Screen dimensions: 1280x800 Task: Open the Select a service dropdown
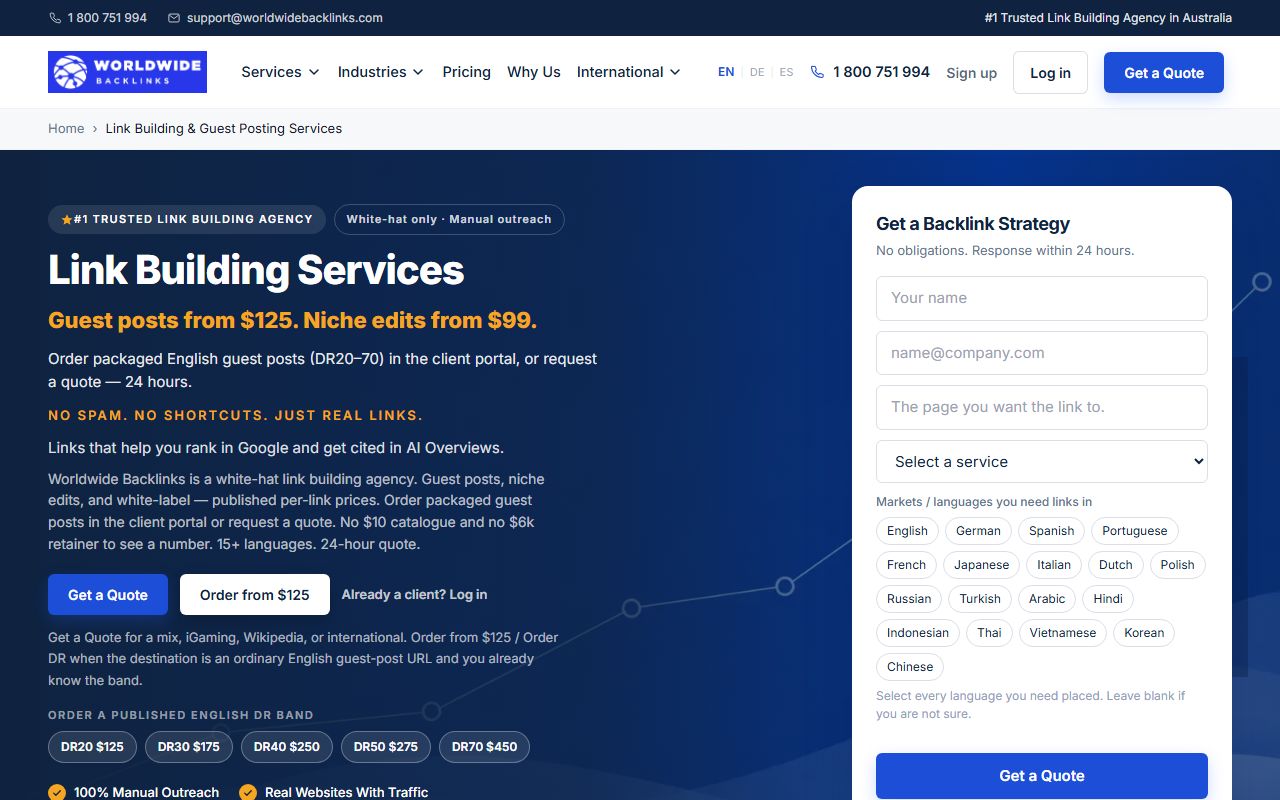[x=1042, y=462]
